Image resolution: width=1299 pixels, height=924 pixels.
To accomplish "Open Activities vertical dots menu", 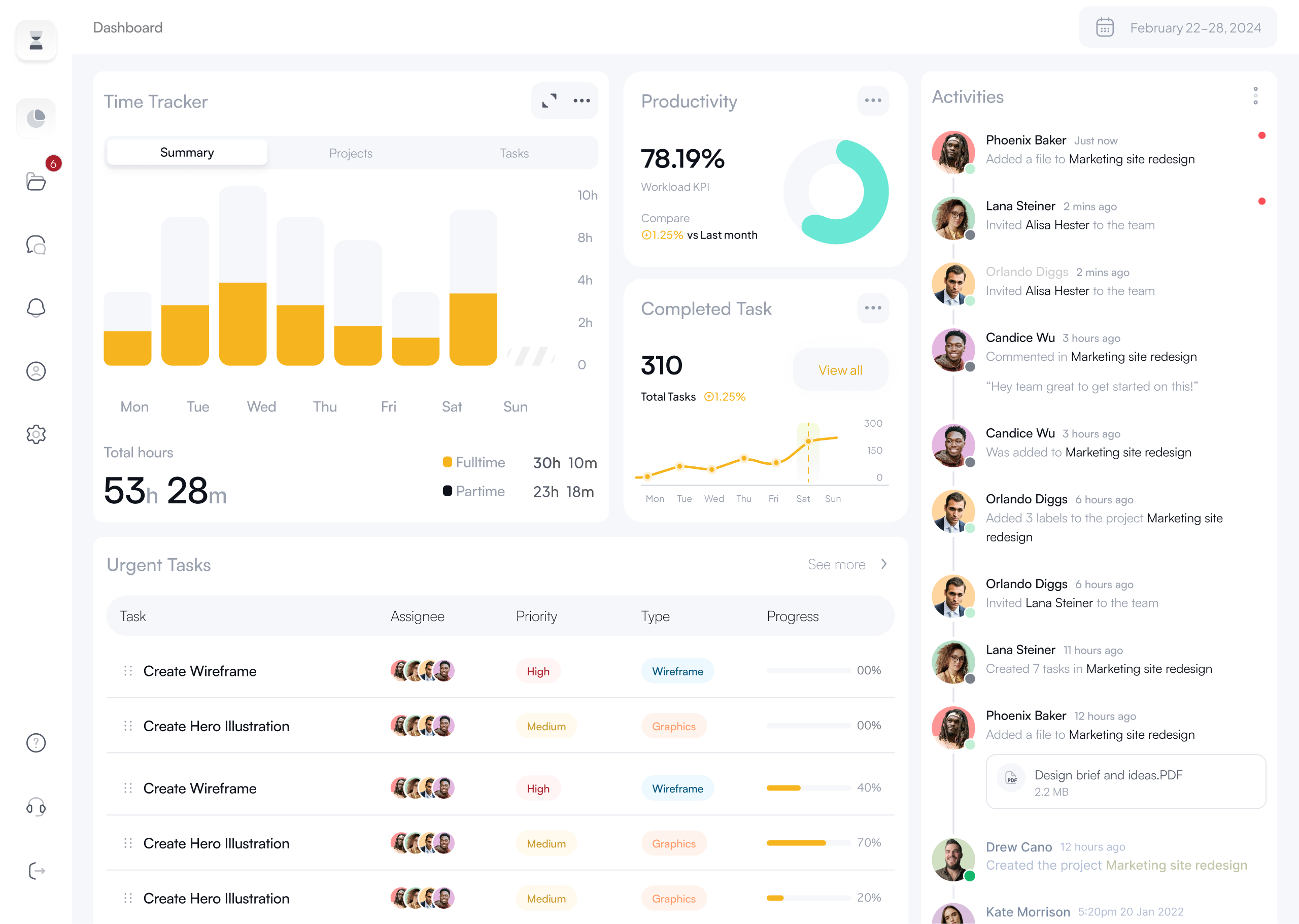I will 1255,95.
